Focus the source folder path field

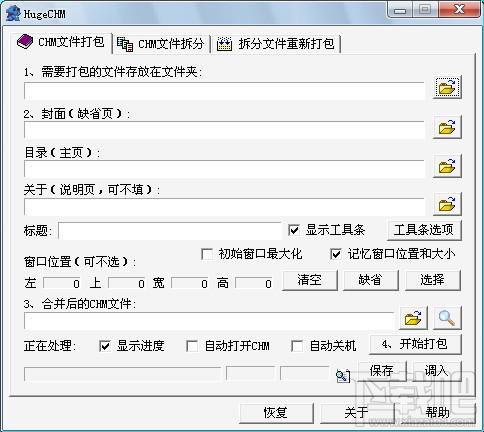(224, 91)
